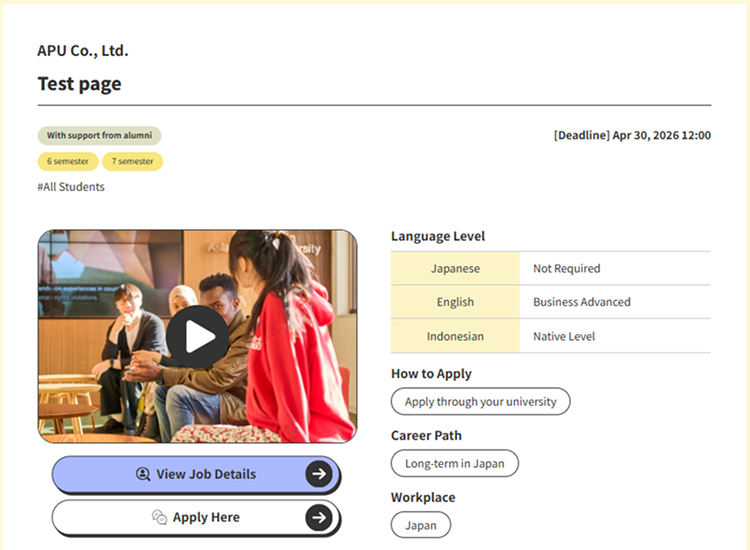Click the 'View Job Details' button label
Viewport: 750px width, 550px height.
[206, 474]
